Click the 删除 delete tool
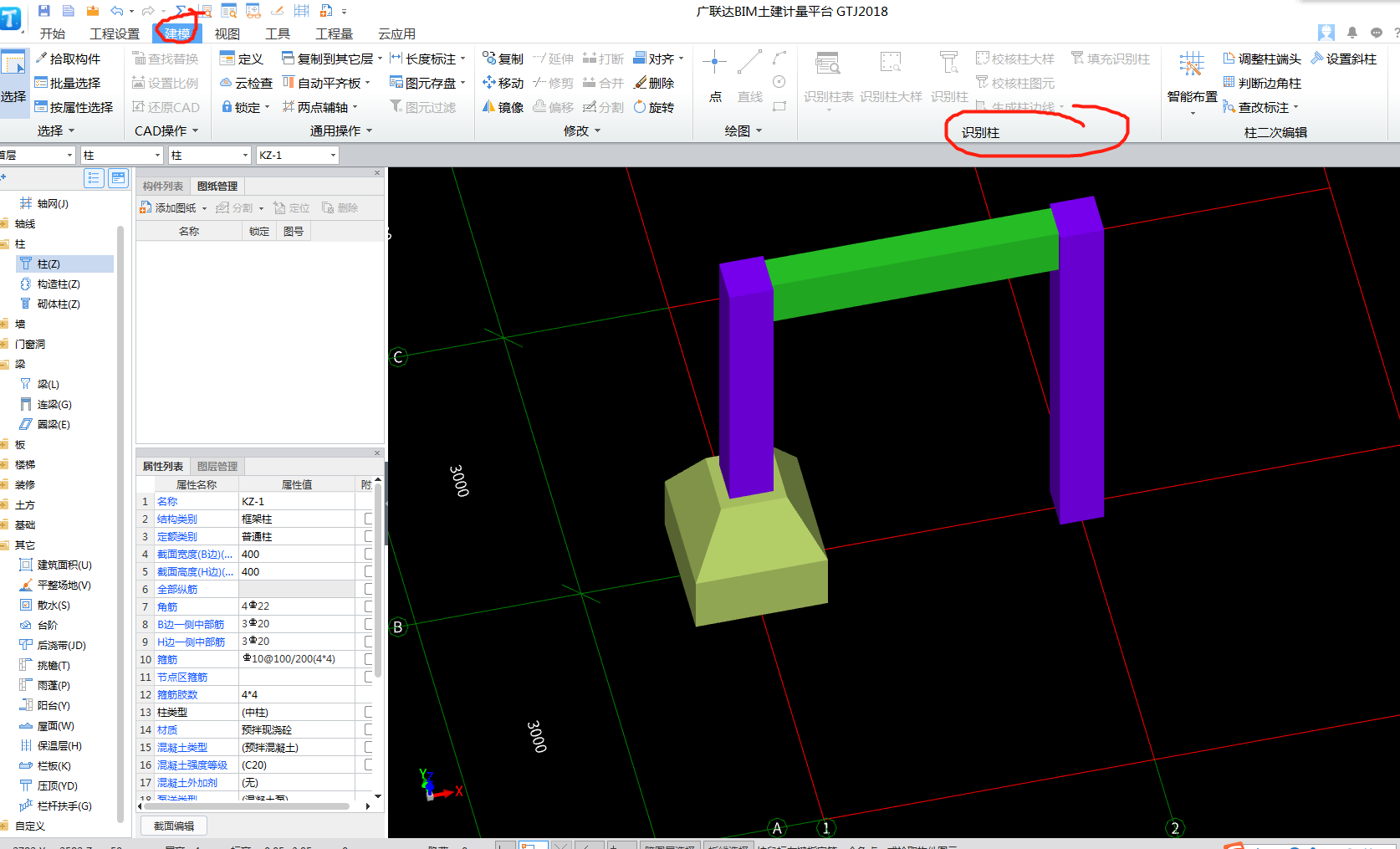The height and width of the screenshot is (849, 1400). click(654, 83)
